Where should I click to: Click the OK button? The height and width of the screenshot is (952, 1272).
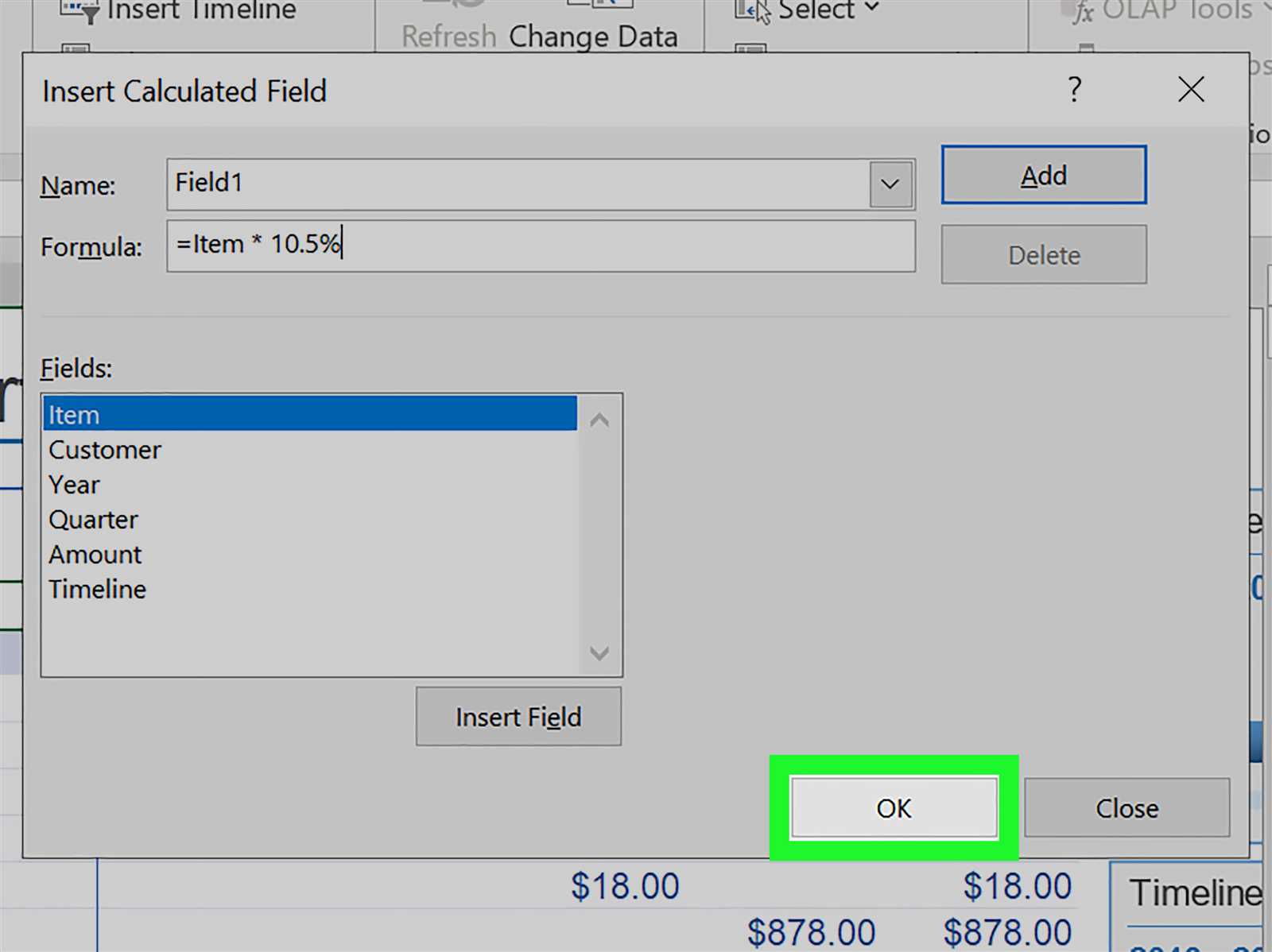click(x=894, y=807)
